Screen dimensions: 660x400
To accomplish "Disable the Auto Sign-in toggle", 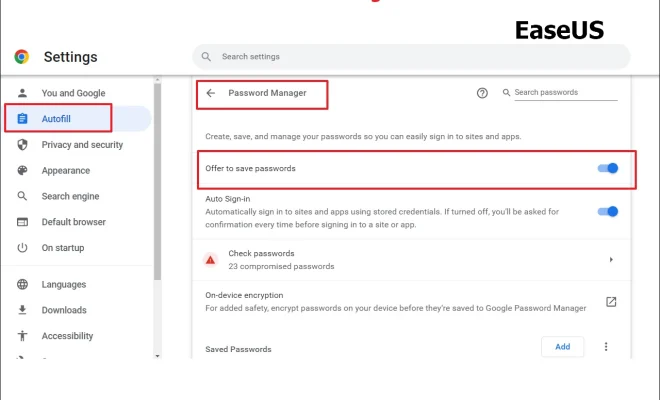I will click(607, 211).
